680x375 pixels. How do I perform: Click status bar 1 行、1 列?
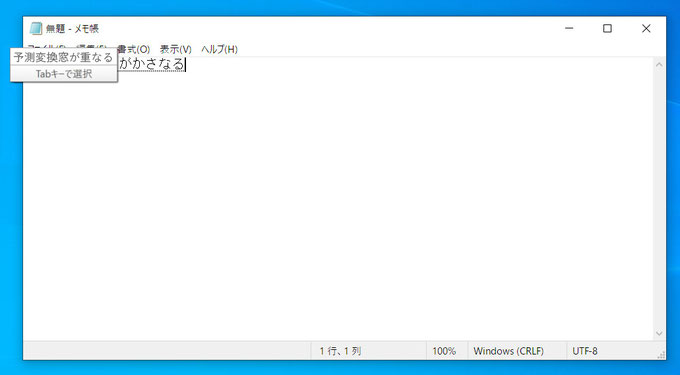340,351
